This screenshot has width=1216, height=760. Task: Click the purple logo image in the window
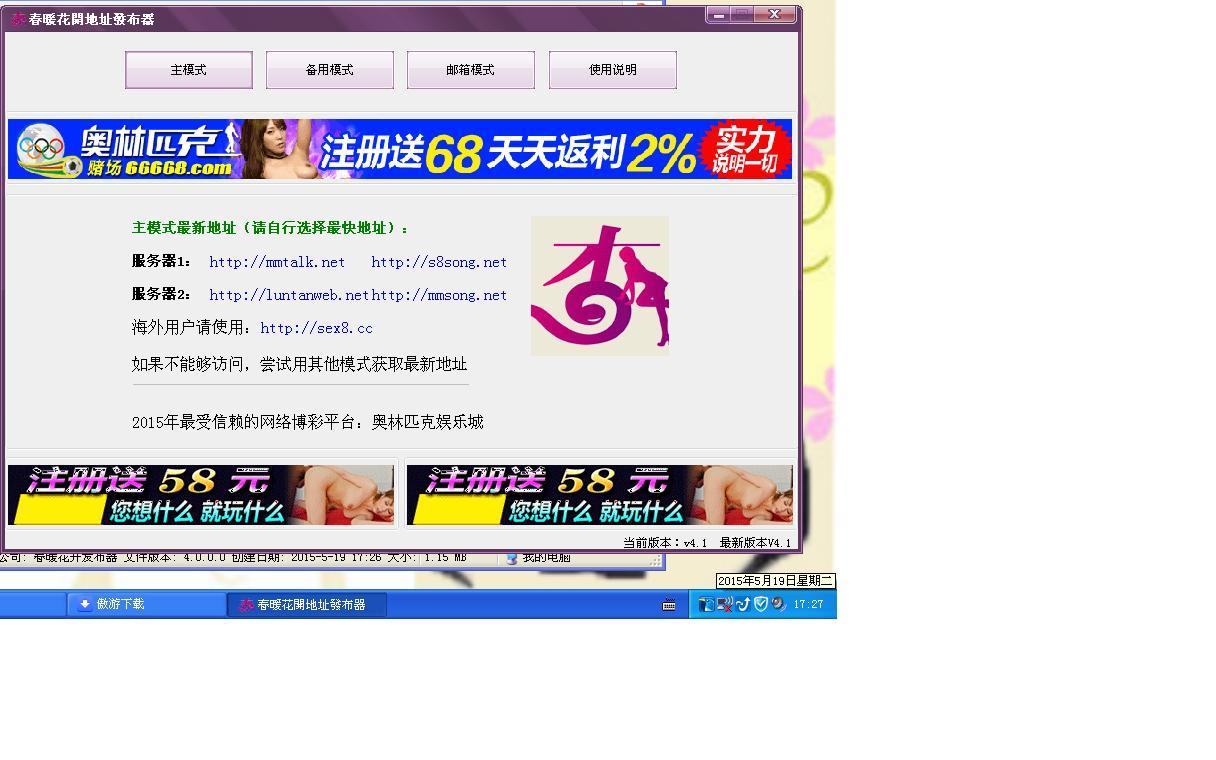[599, 285]
